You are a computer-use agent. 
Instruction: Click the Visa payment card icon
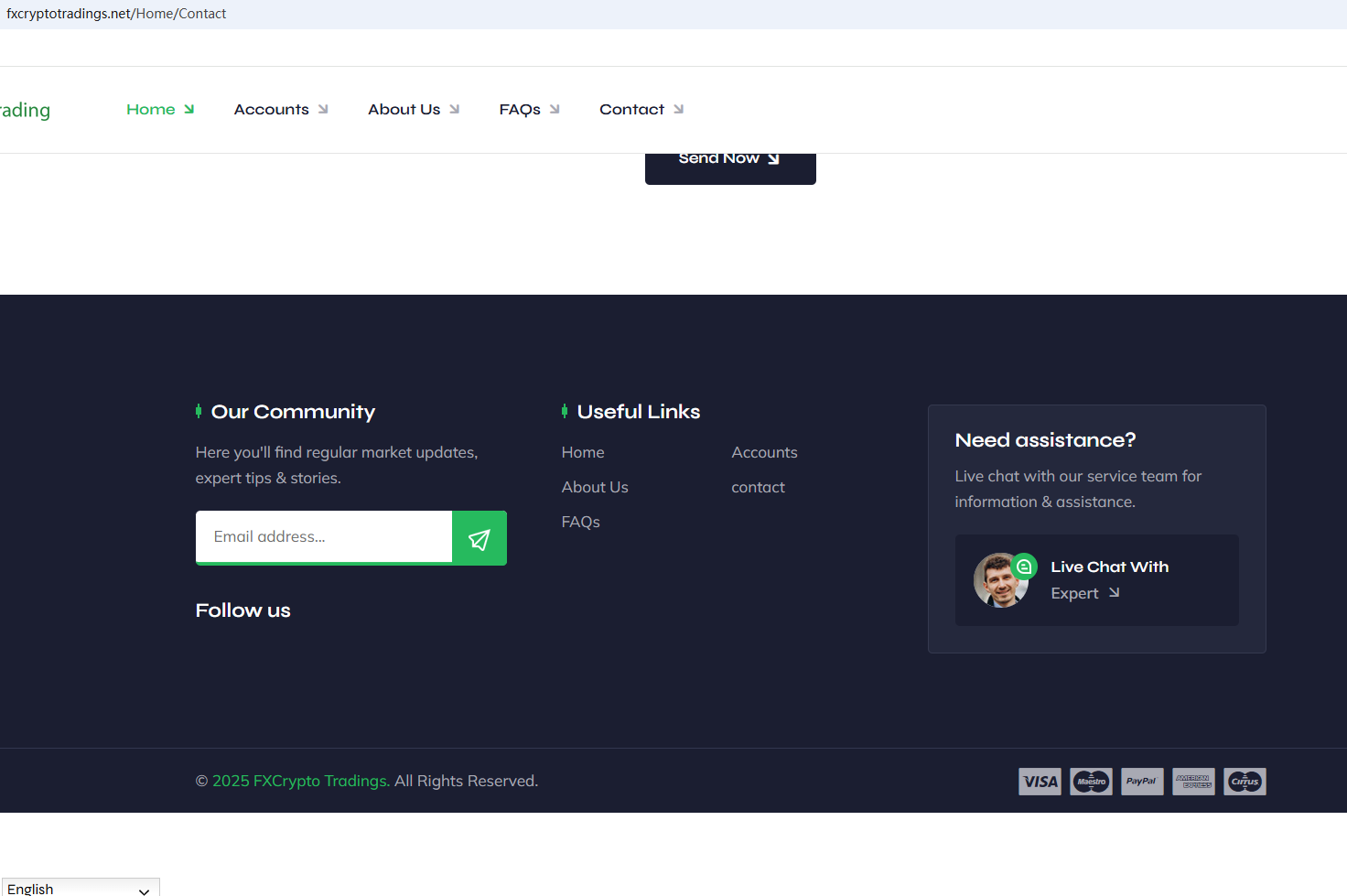[x=1040, y=782]
